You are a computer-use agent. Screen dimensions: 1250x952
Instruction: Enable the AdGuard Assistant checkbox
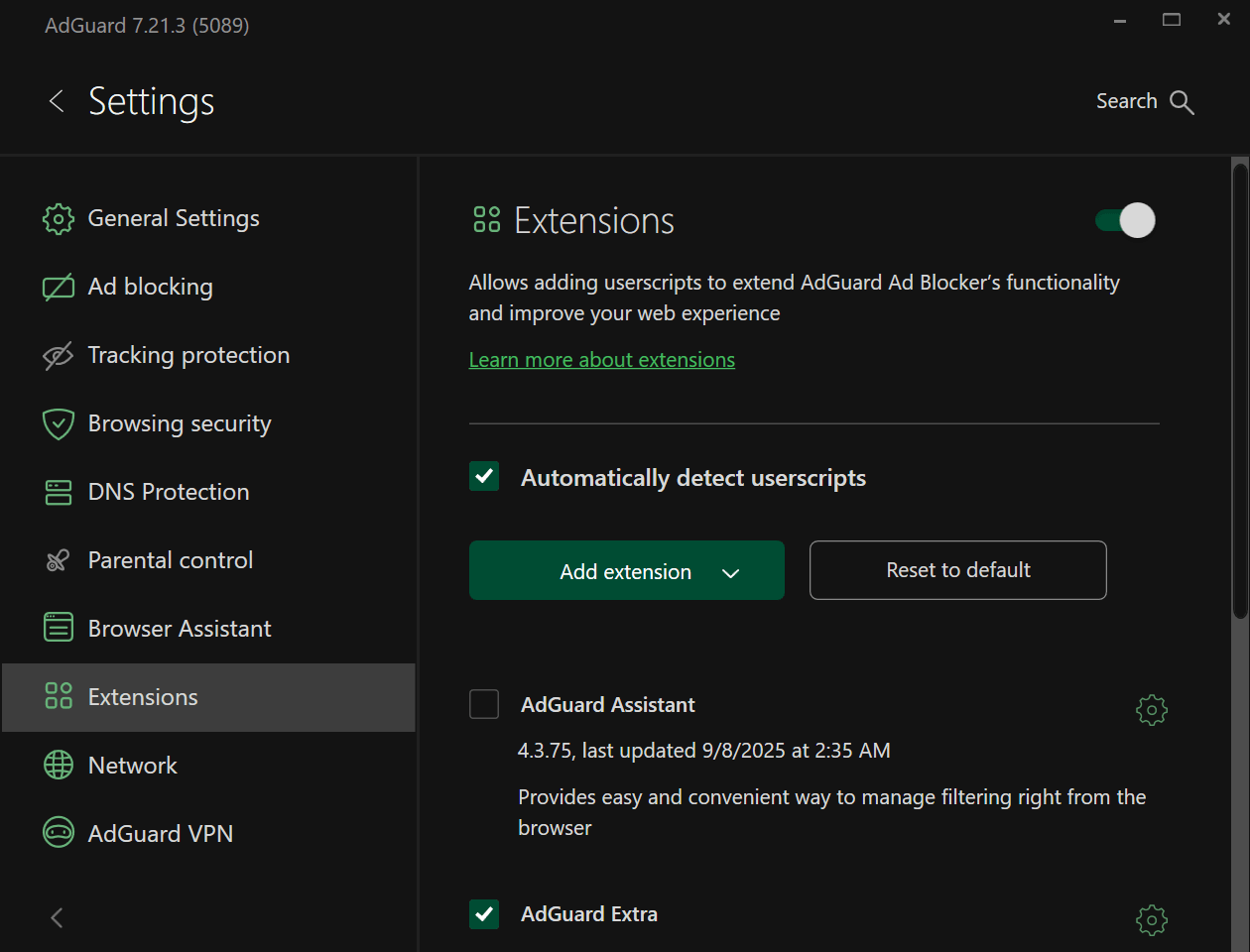point(484,704)
